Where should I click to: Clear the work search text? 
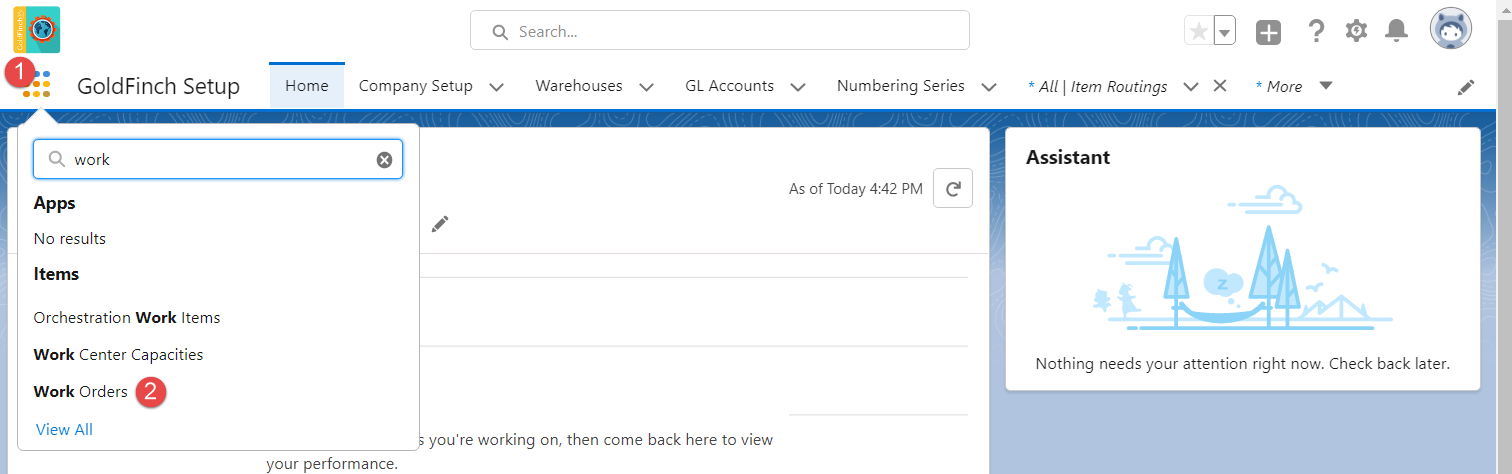pos(384,160)
